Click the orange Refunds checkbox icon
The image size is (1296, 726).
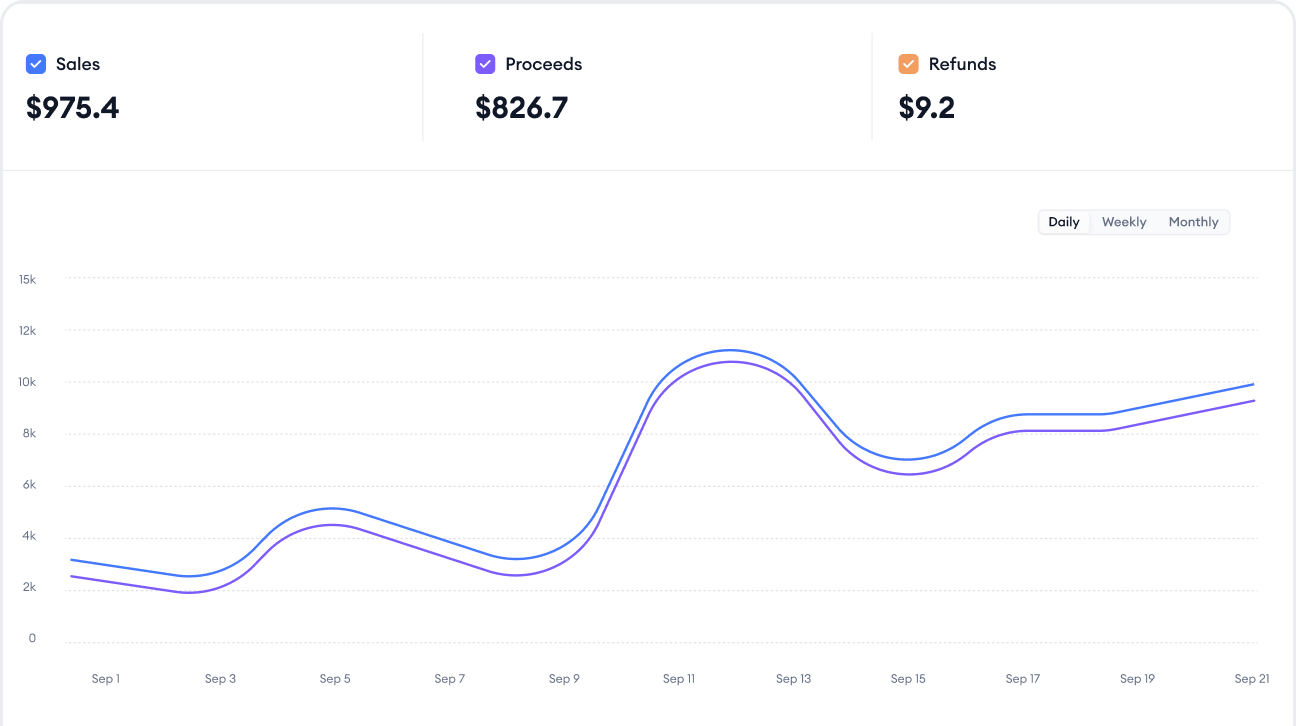pos(909,64)
